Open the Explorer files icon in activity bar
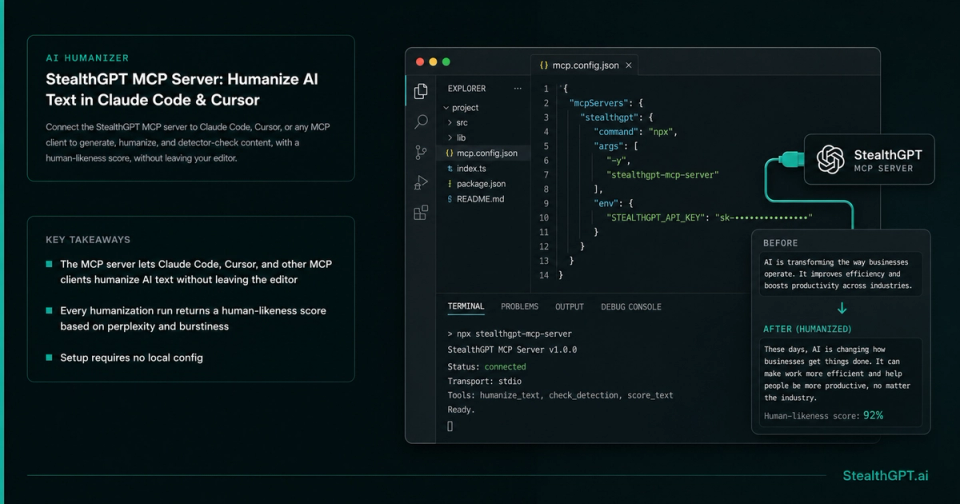The width and height of the screenshot is (960, 504). click(x=421, y=91)
